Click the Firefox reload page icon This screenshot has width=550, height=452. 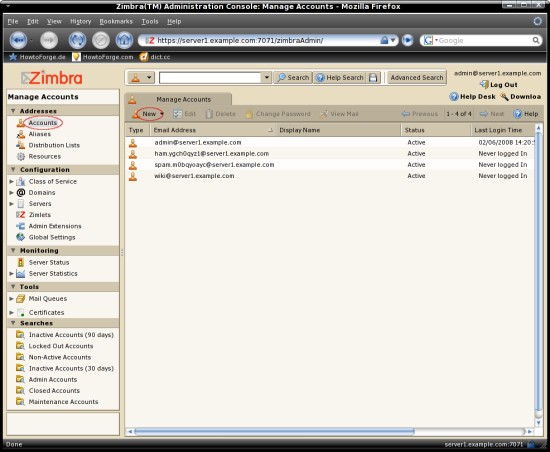[x=77, y=40]
